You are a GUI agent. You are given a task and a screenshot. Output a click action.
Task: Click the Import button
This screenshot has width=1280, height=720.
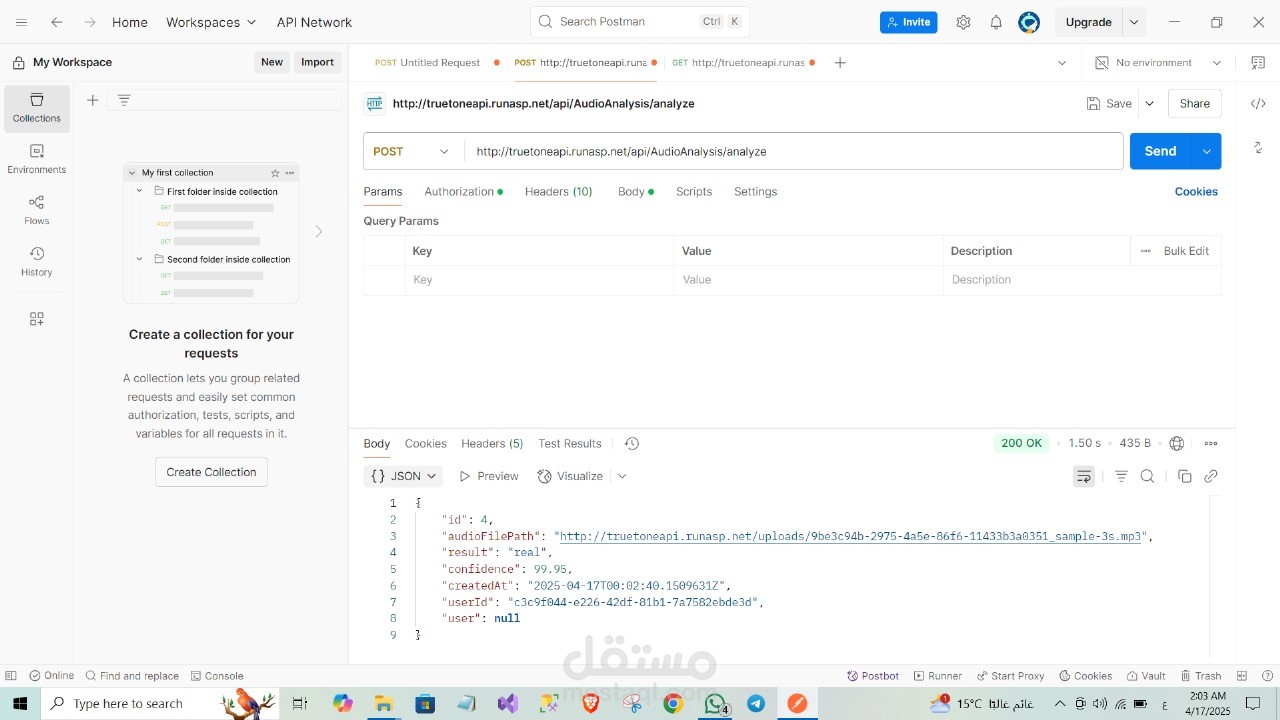pyautogui.click(x=317, y=62)
